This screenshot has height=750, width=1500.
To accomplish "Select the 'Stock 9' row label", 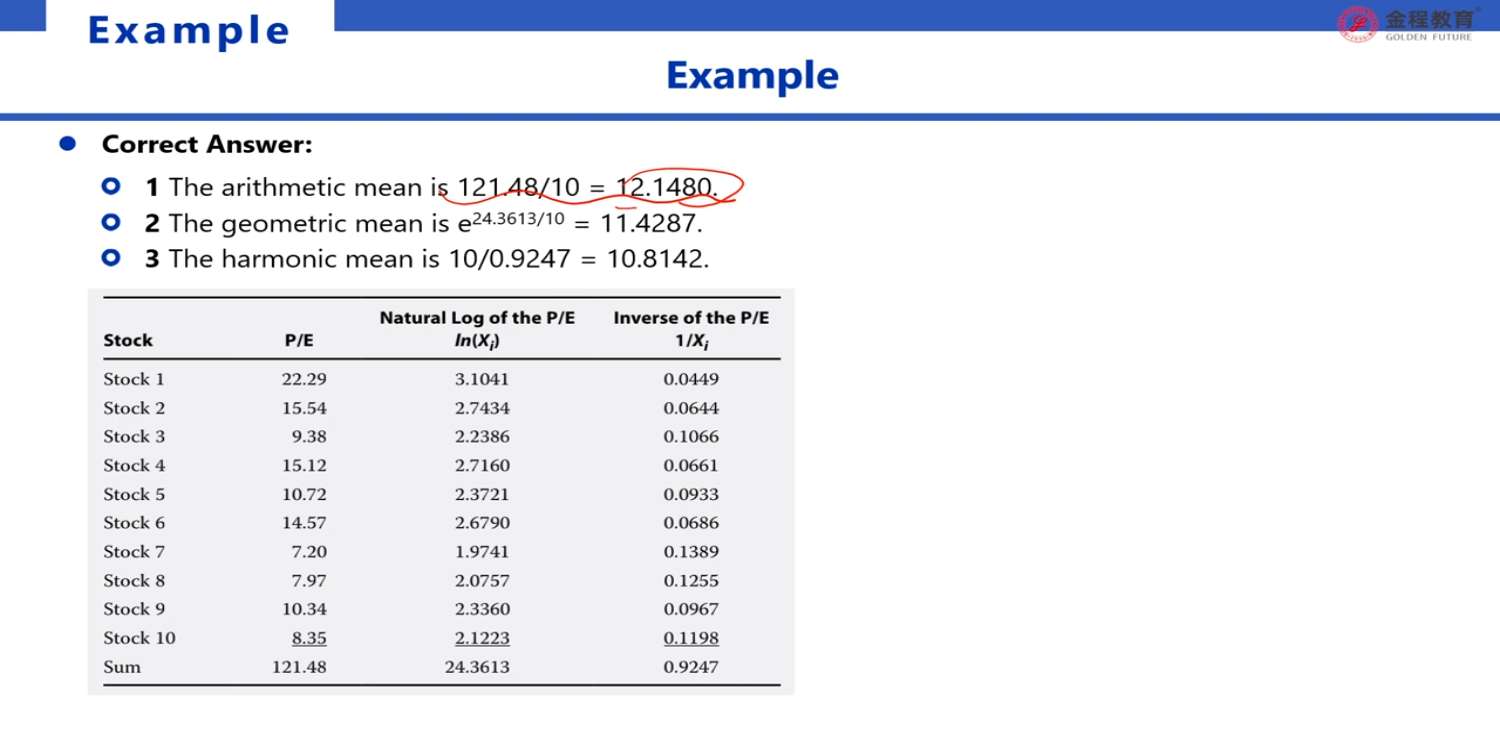I will click(x=134, y=609).
